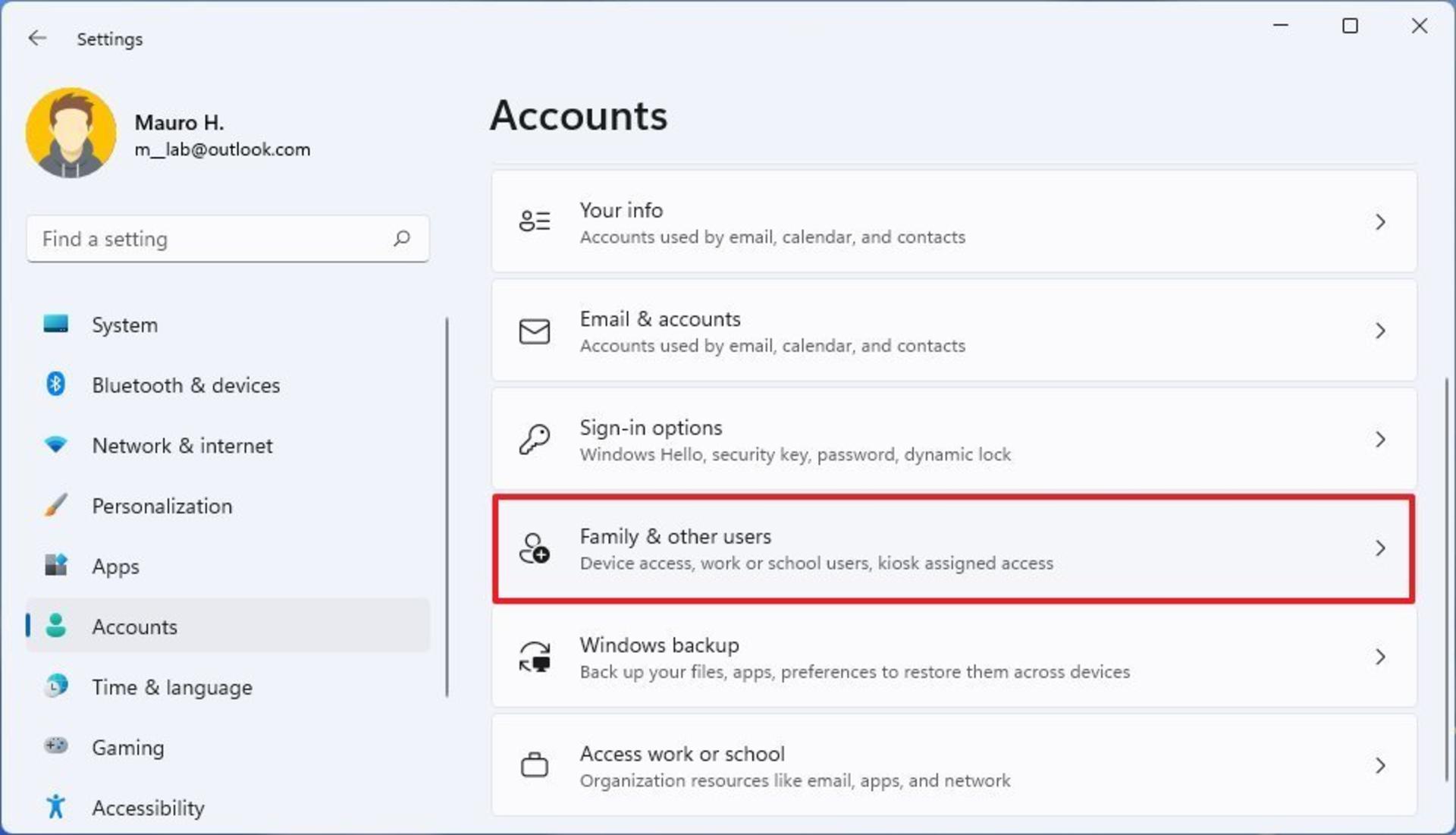Open Mauro H. profile avatar
Viewport: 1456px width, 835px height.
click(71, 133)
